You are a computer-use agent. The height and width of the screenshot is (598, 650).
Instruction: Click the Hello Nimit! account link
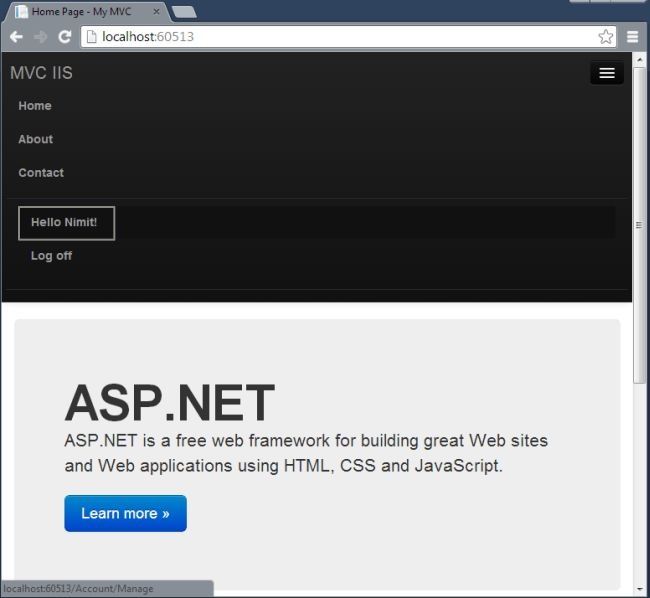click(x=66, y=223)
